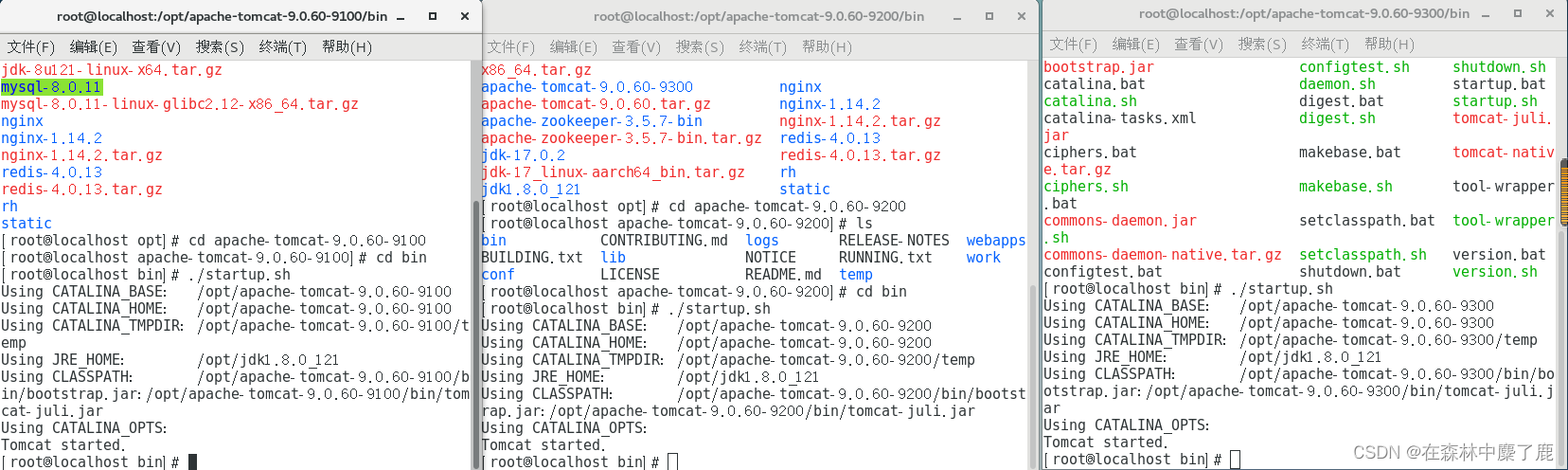The image size is (1568, 470).
Task: Open 文件(F) menu in the 9300 terminal
Action: [1074, 44]
